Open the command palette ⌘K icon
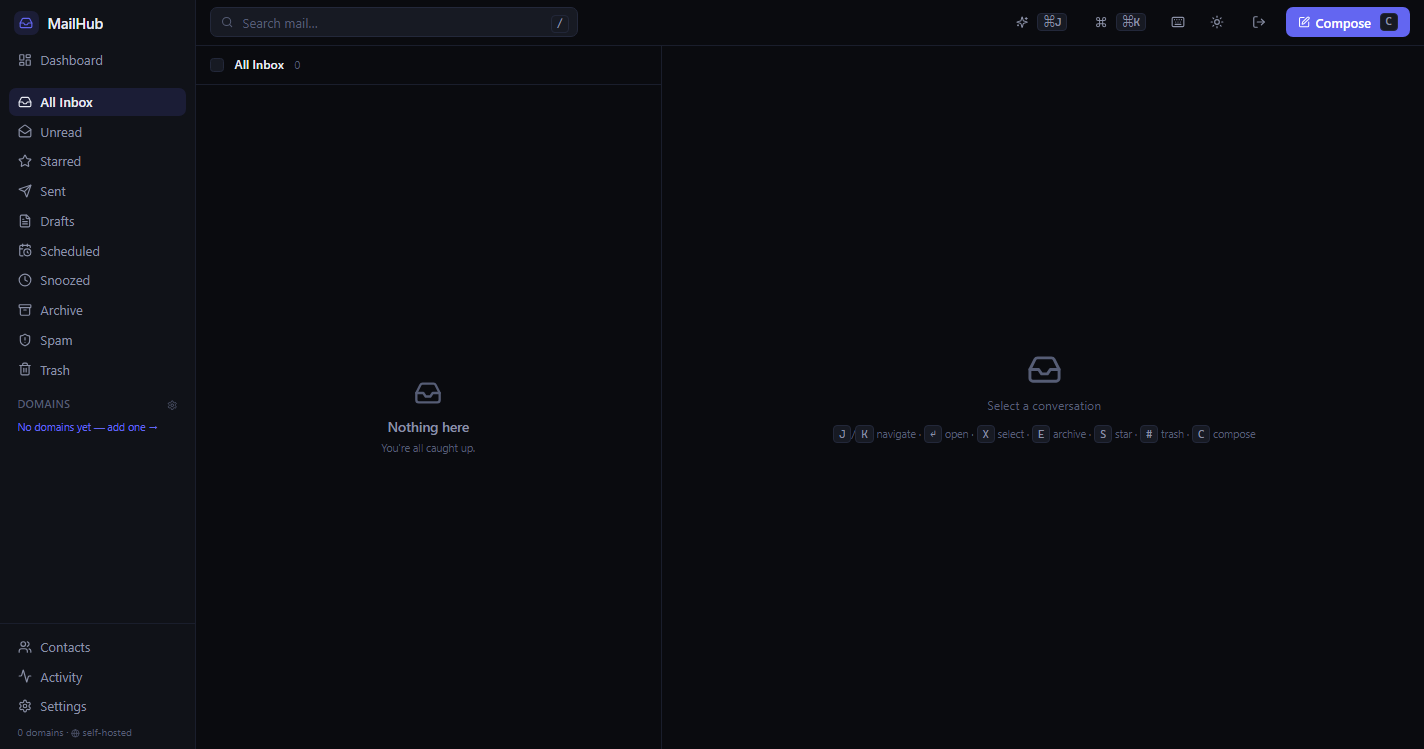Image resolution: width=1424 pixels, height=749 pixels. click(x=1101, y=22)
